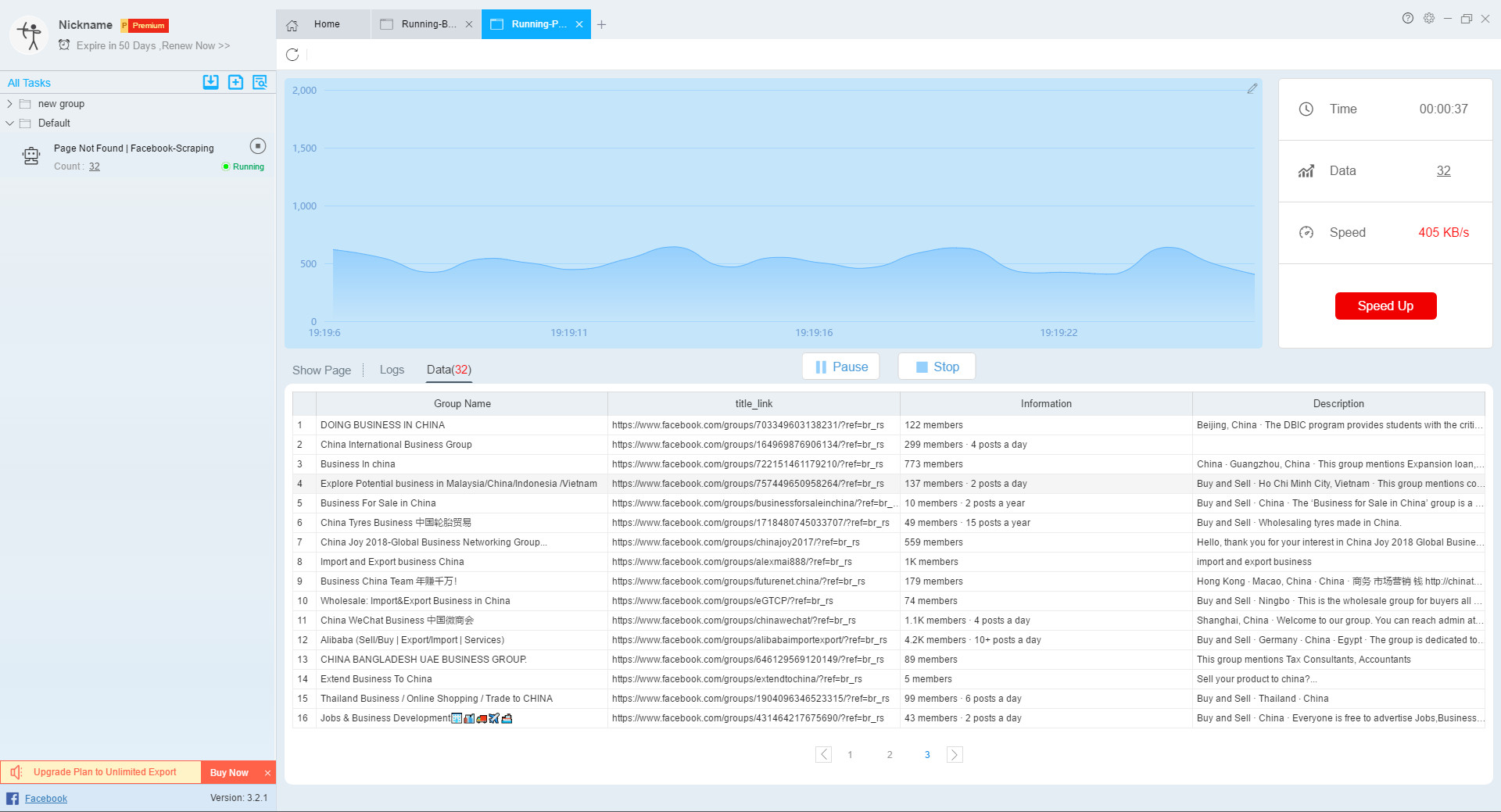Click the edit pencil icon on chart
This screenshot has height=812, width=1501.
(1252, 89)
